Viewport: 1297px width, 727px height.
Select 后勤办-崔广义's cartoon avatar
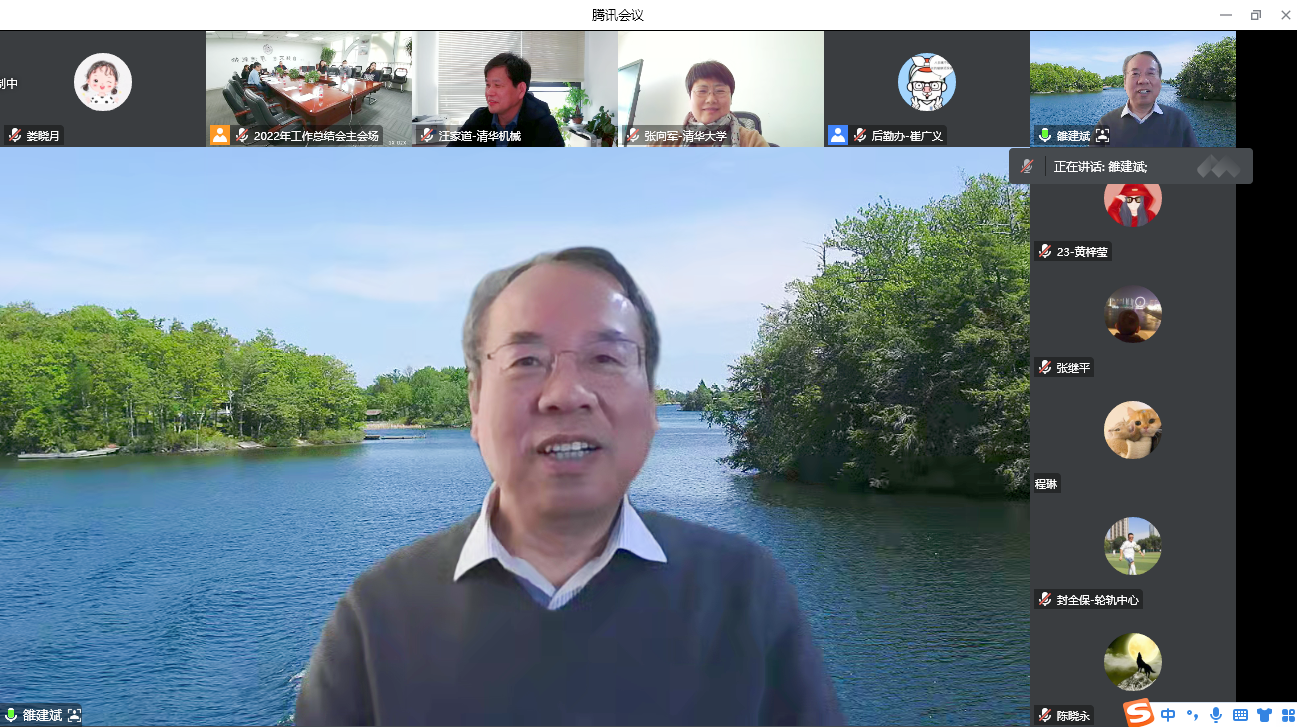click(927, 82)
